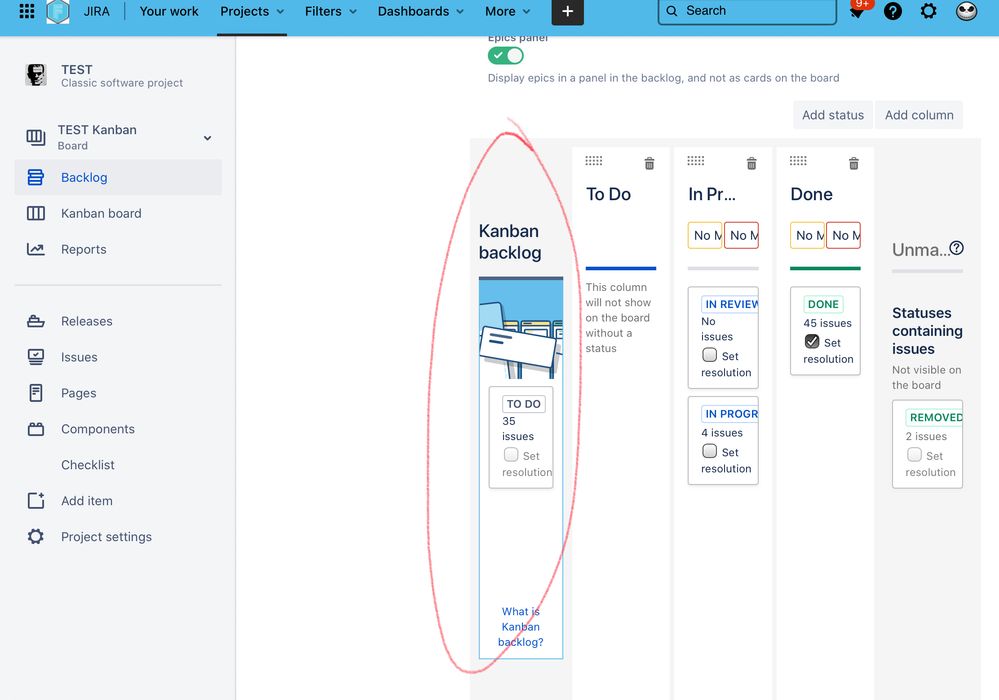Screen dimensions: 999x700
Task: Click the IN REVIEW status card
Action: [x=723, y=338]
